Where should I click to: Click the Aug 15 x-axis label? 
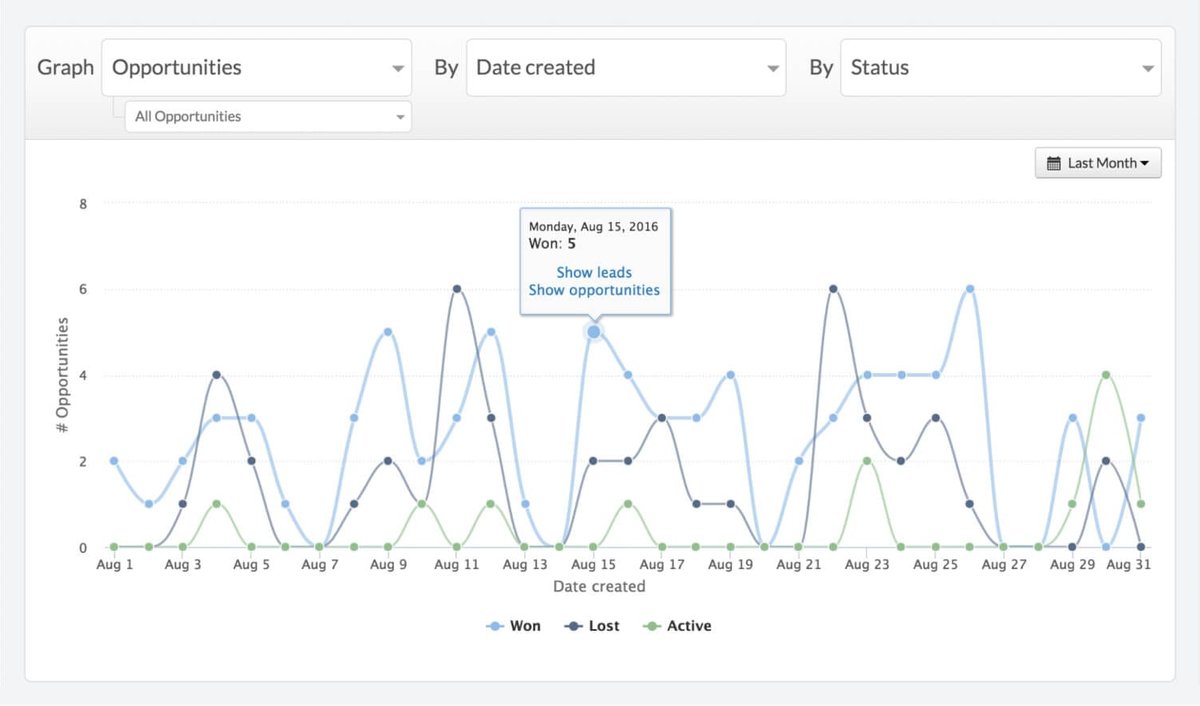pyautogui.click(x=593, y=565)
